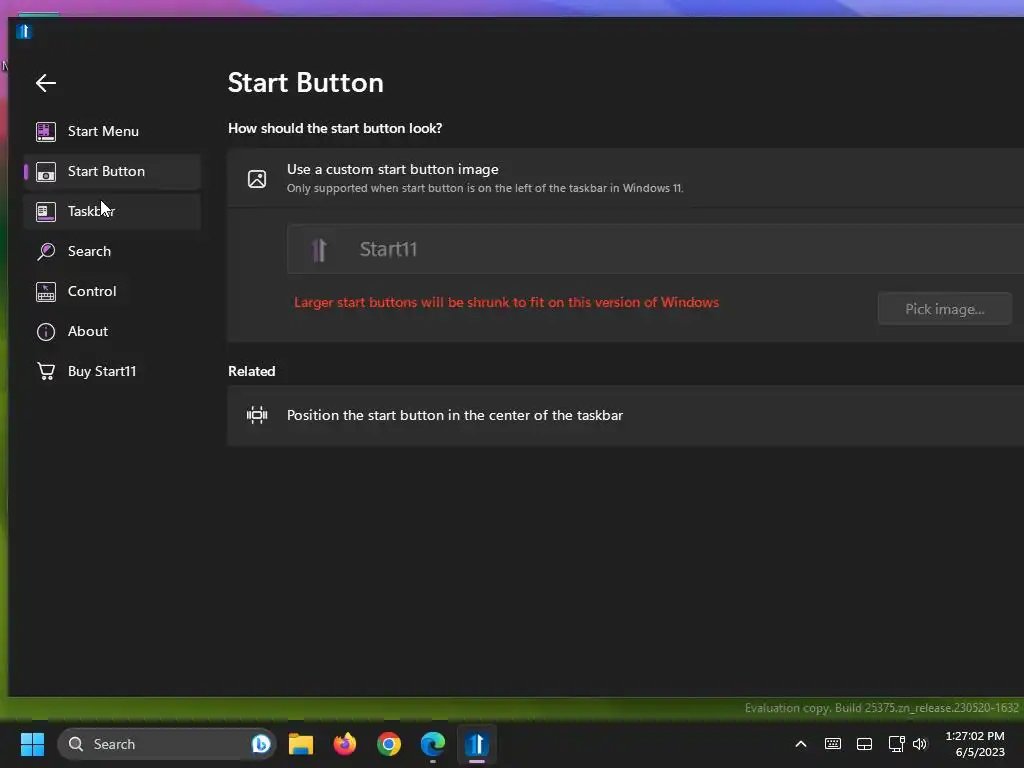This screenshot has width=1024, height=768.
Task: Click the Search magnifier sidebar icon
Action: (x=46, y=251)
